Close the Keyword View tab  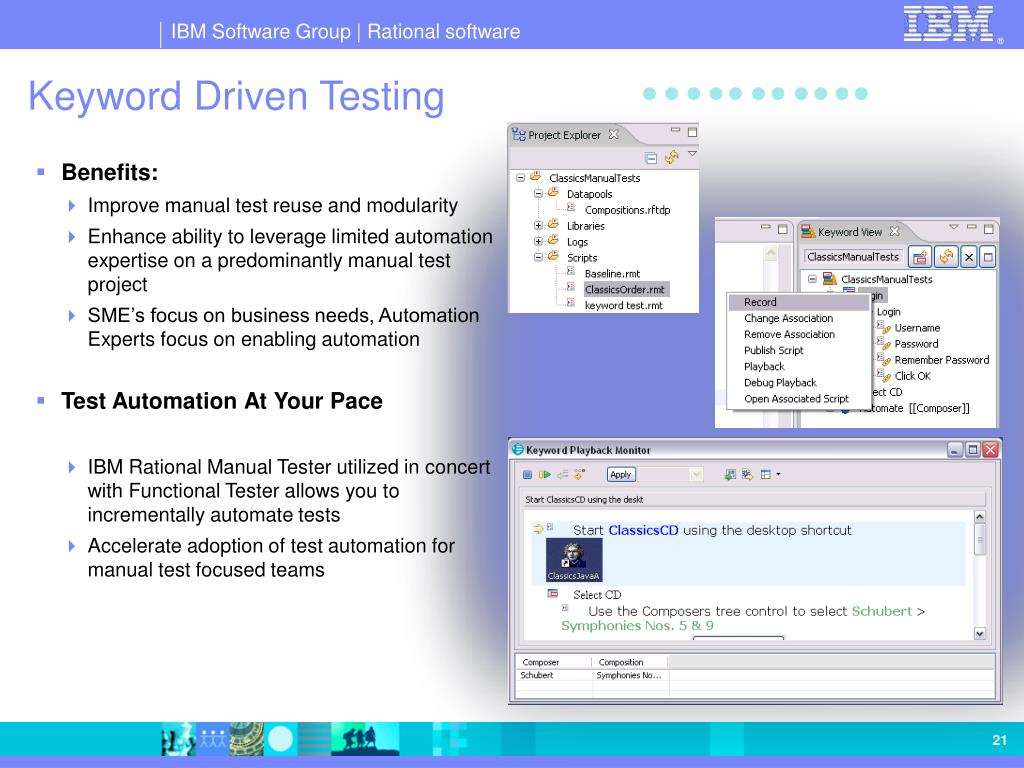coord(895,231)
